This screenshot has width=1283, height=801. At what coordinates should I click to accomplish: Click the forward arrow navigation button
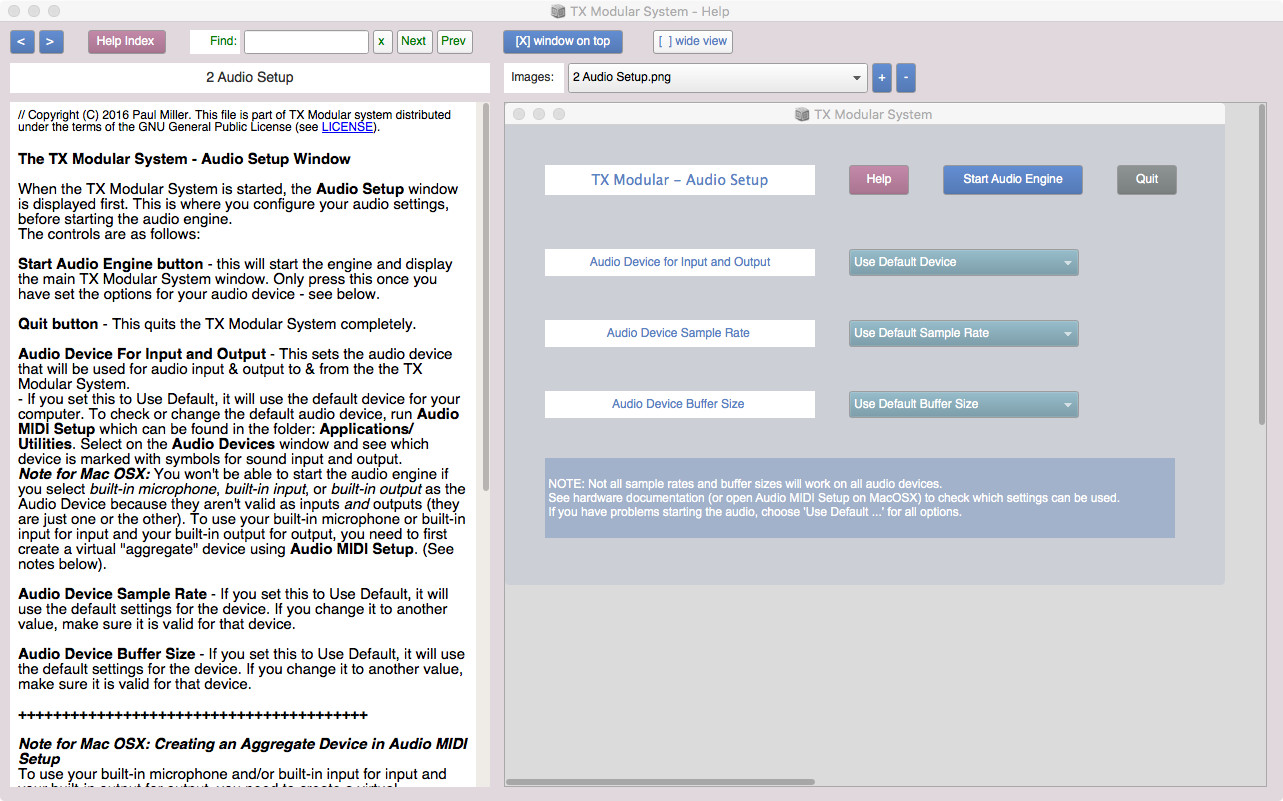[x=51, y=42]
